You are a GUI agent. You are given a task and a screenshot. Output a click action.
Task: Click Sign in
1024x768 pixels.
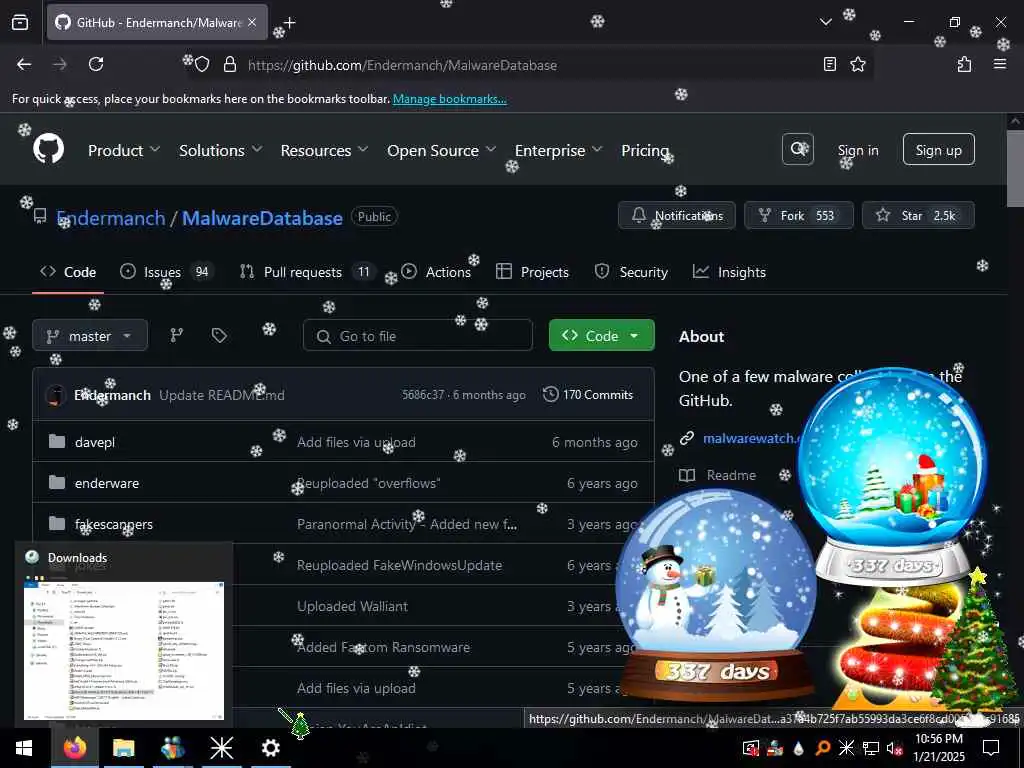(857, 150)
